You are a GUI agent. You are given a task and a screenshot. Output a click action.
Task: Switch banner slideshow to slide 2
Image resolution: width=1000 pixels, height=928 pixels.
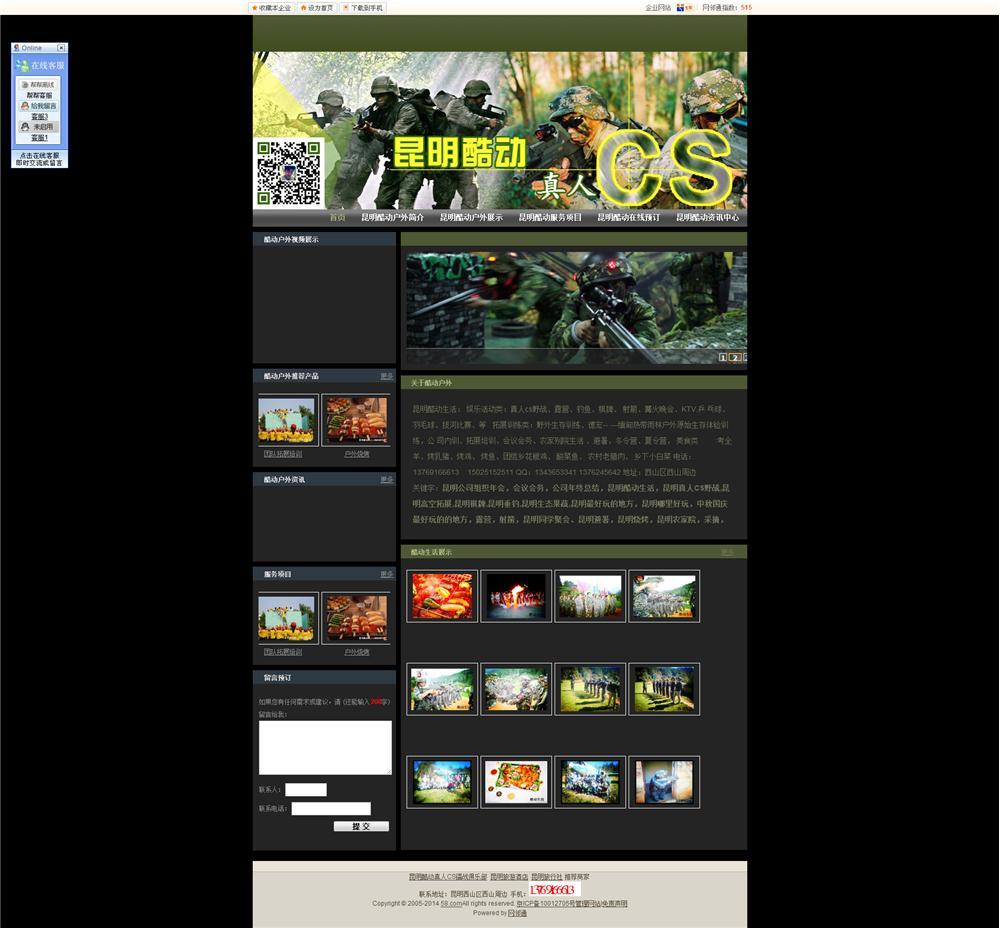click(x=735, y=357)
